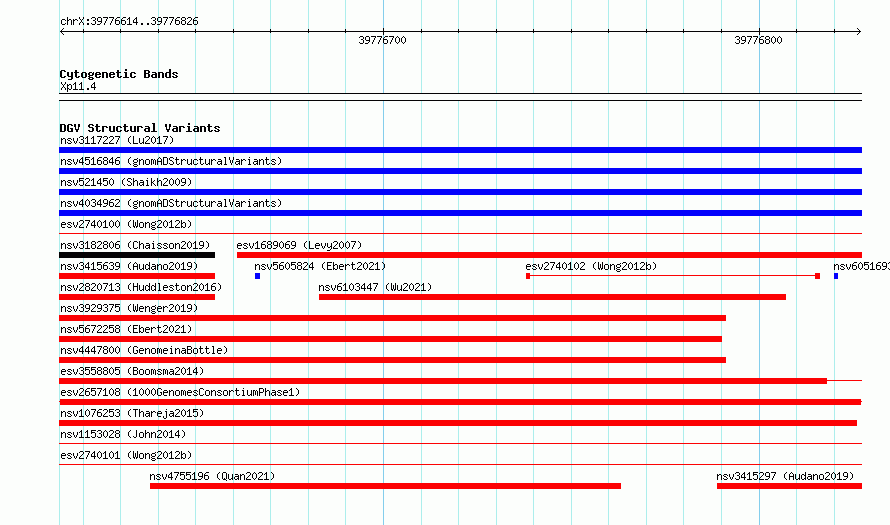
Task: Click esv2740100 (Wong2012b) variant label
Action: coord(126,224)
